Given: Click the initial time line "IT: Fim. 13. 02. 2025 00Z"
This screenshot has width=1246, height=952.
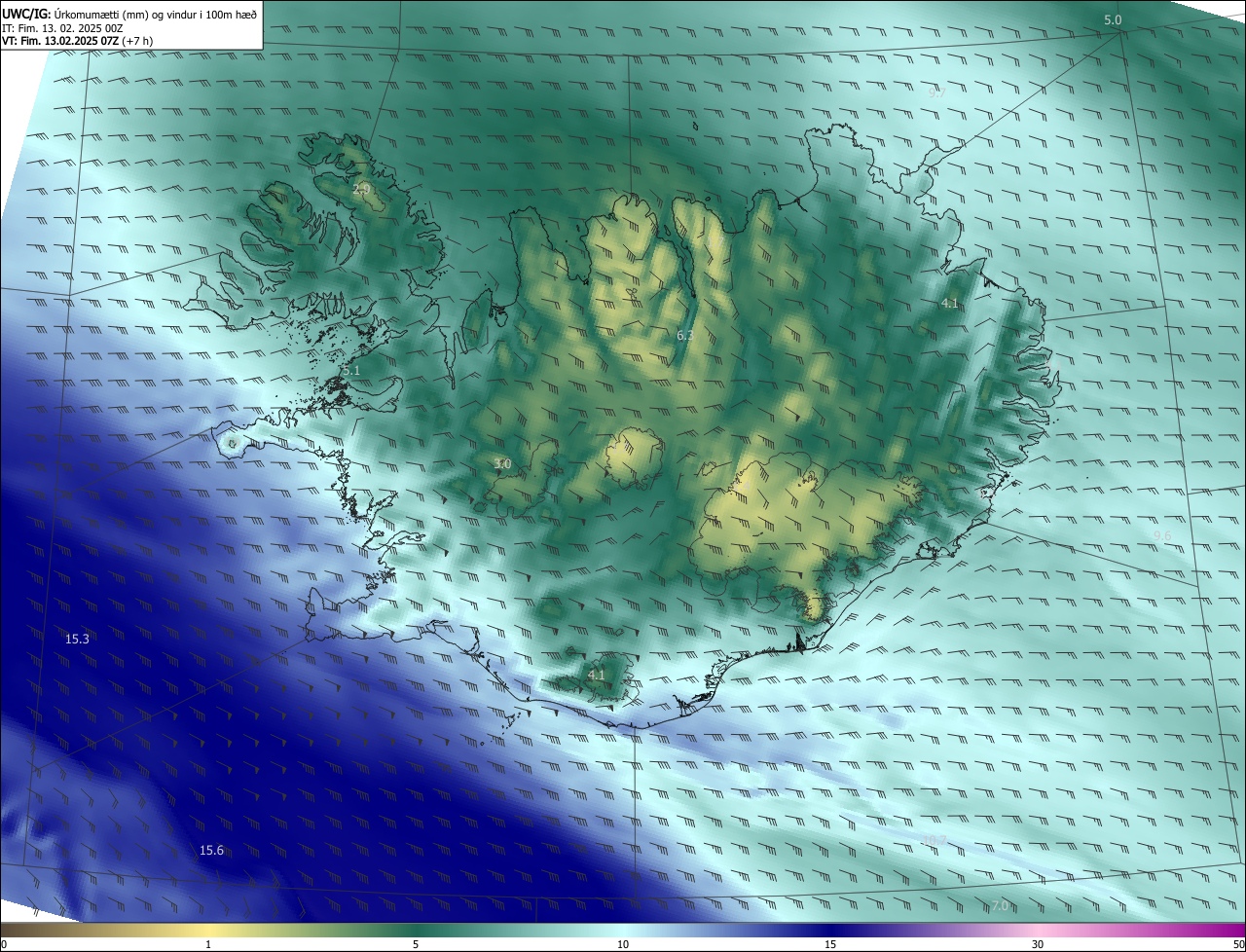Looking at the screenshot, I should coord(61,28).
